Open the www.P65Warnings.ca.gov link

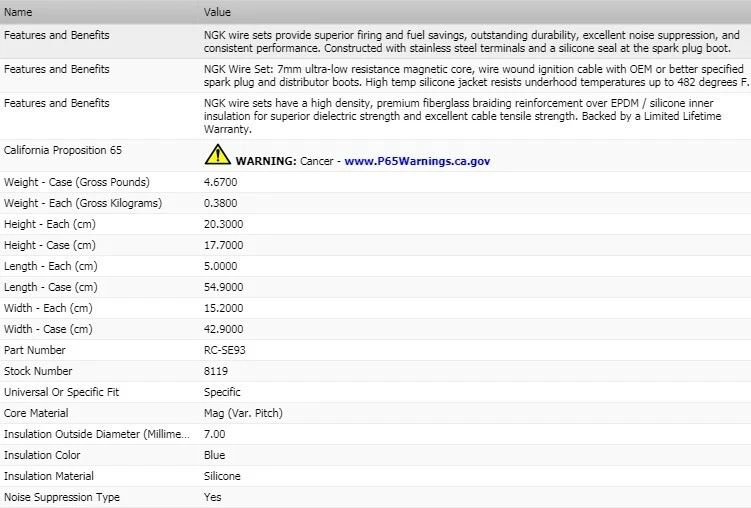pyautogui.click(x=417, y=161)
